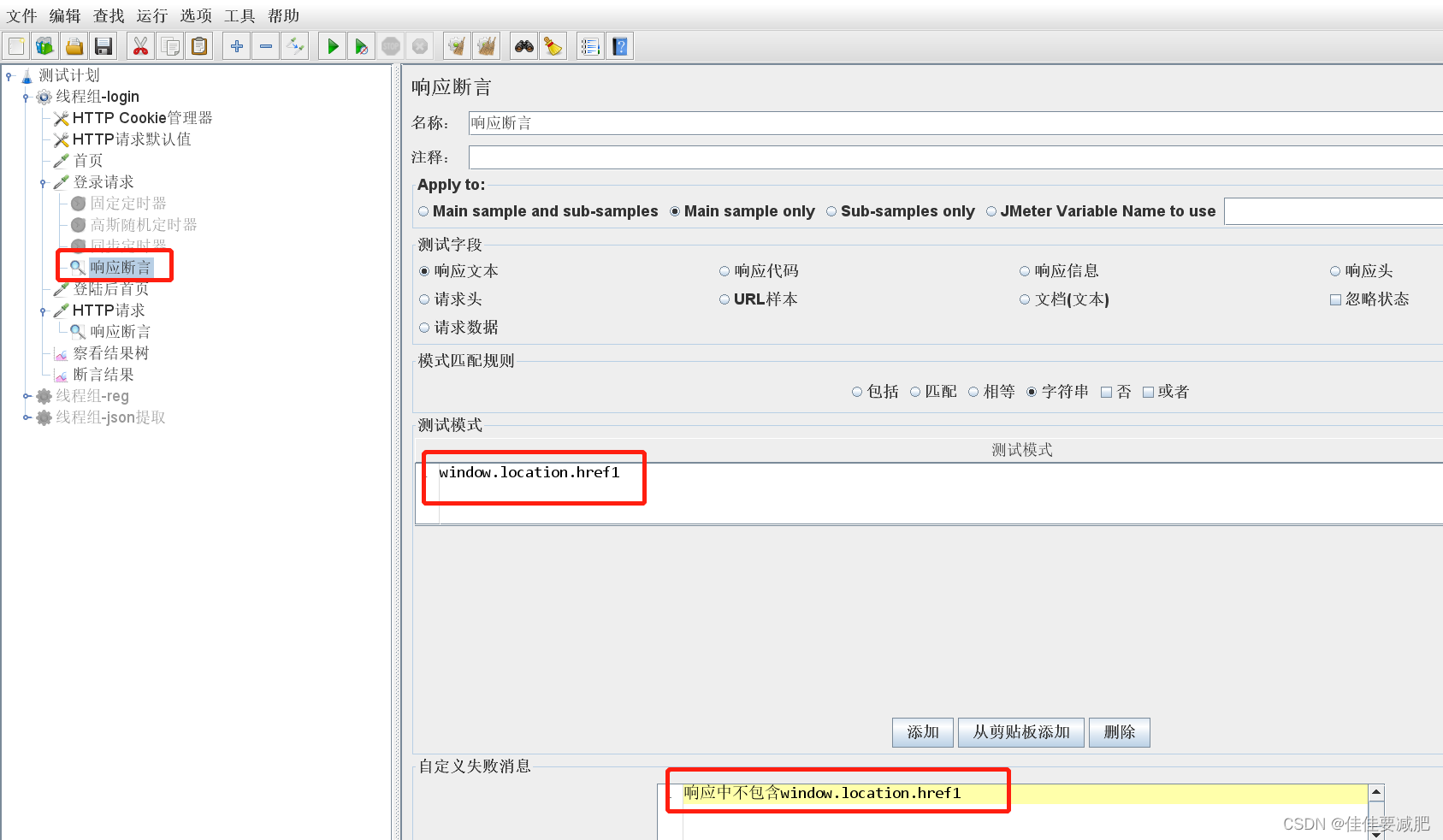Screen dimensions: 1443x840
Task: Open the 运行 menu
Action: pos(152,15)
